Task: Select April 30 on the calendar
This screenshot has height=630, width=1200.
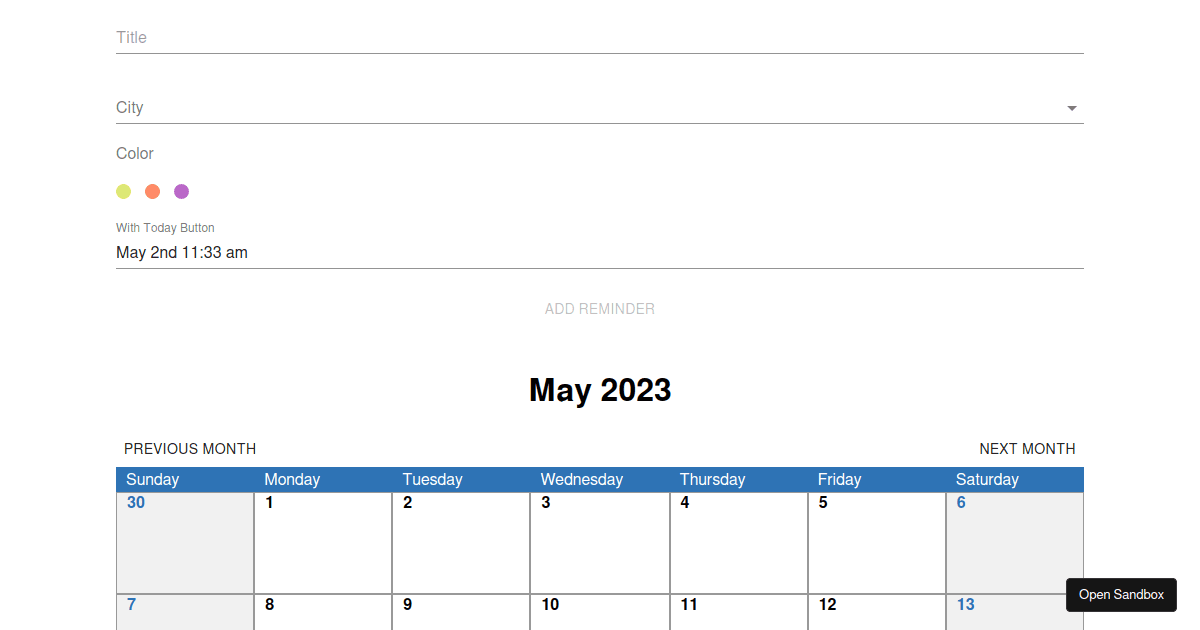Action: [x=184, y=540]
